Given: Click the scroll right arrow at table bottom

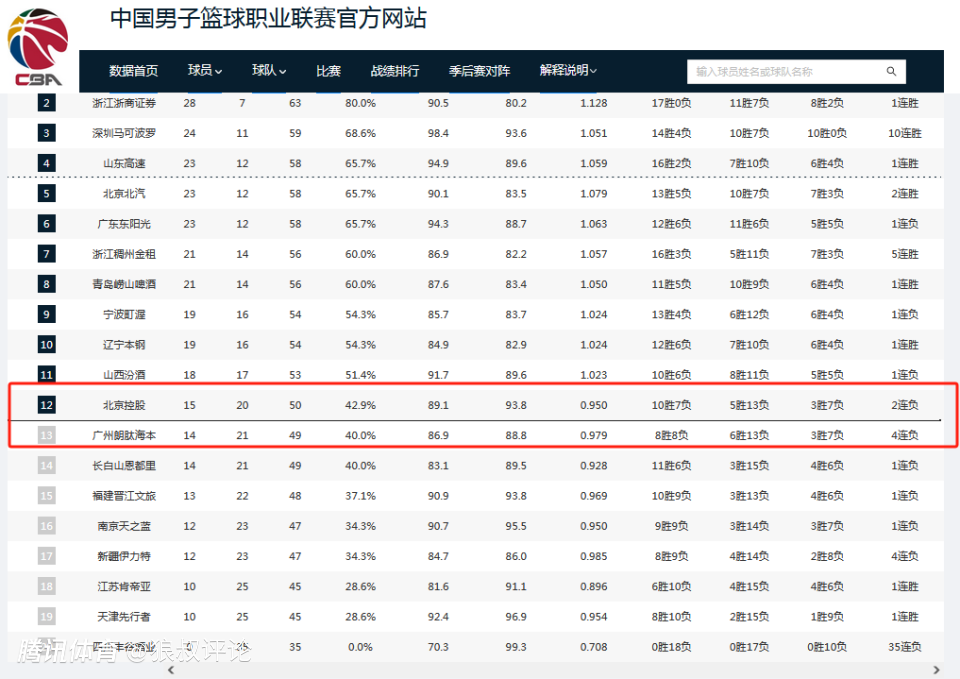Looking at the screenshot, I should click(936, 670).
